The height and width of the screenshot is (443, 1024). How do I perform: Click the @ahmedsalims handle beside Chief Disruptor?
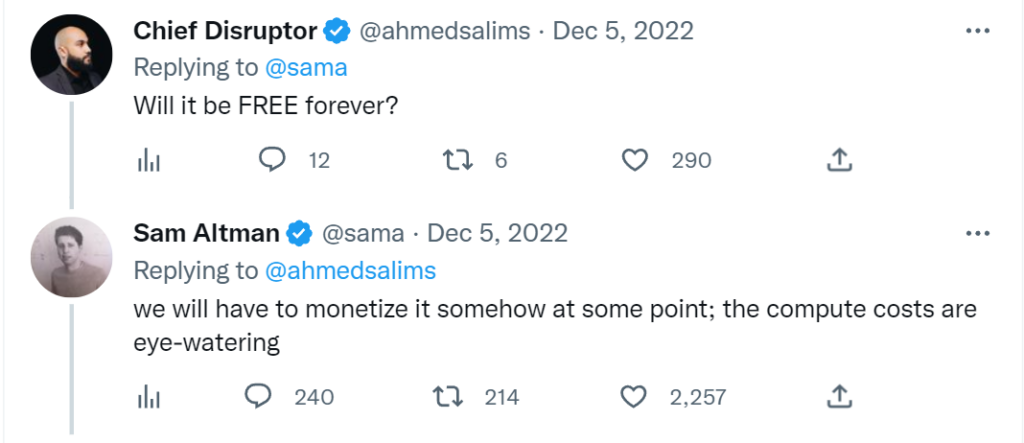tap(445, 31)
